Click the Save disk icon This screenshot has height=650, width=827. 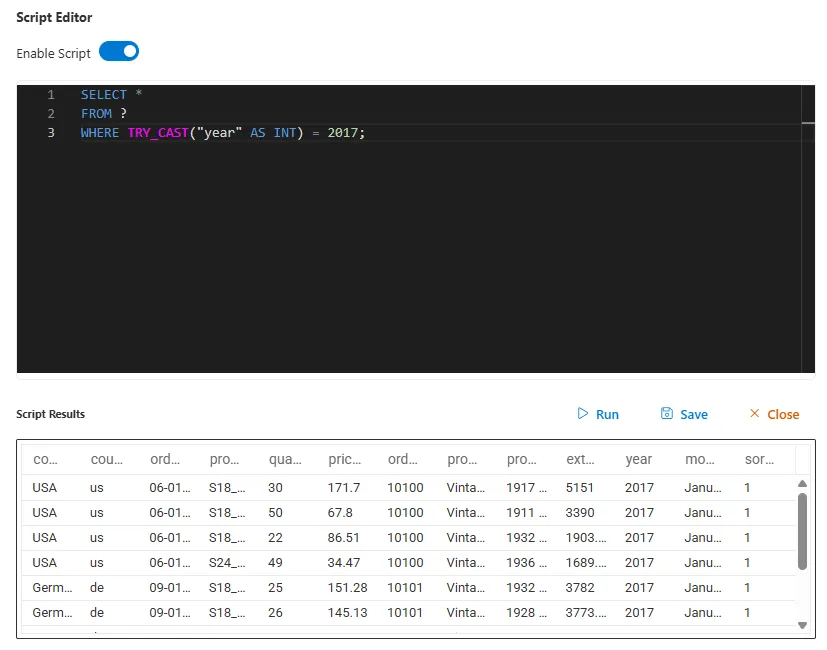667,414
